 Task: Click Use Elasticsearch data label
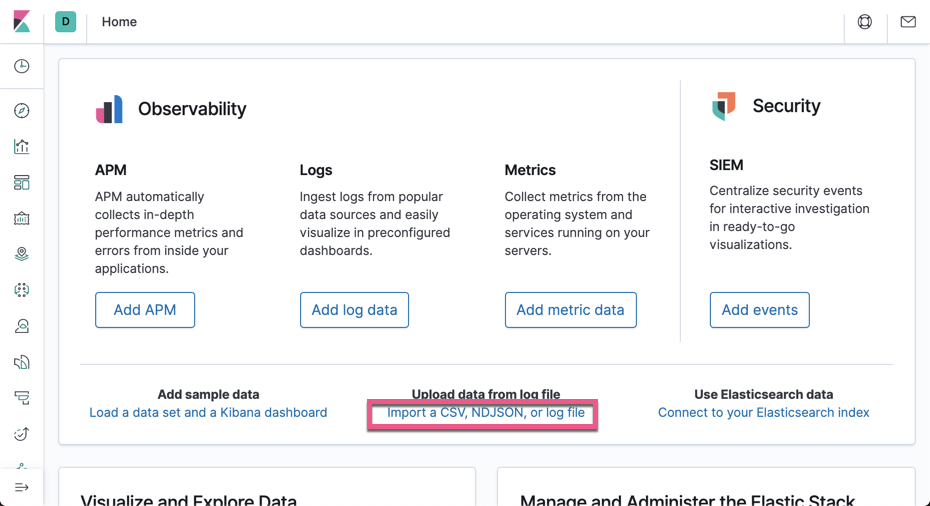763,394
